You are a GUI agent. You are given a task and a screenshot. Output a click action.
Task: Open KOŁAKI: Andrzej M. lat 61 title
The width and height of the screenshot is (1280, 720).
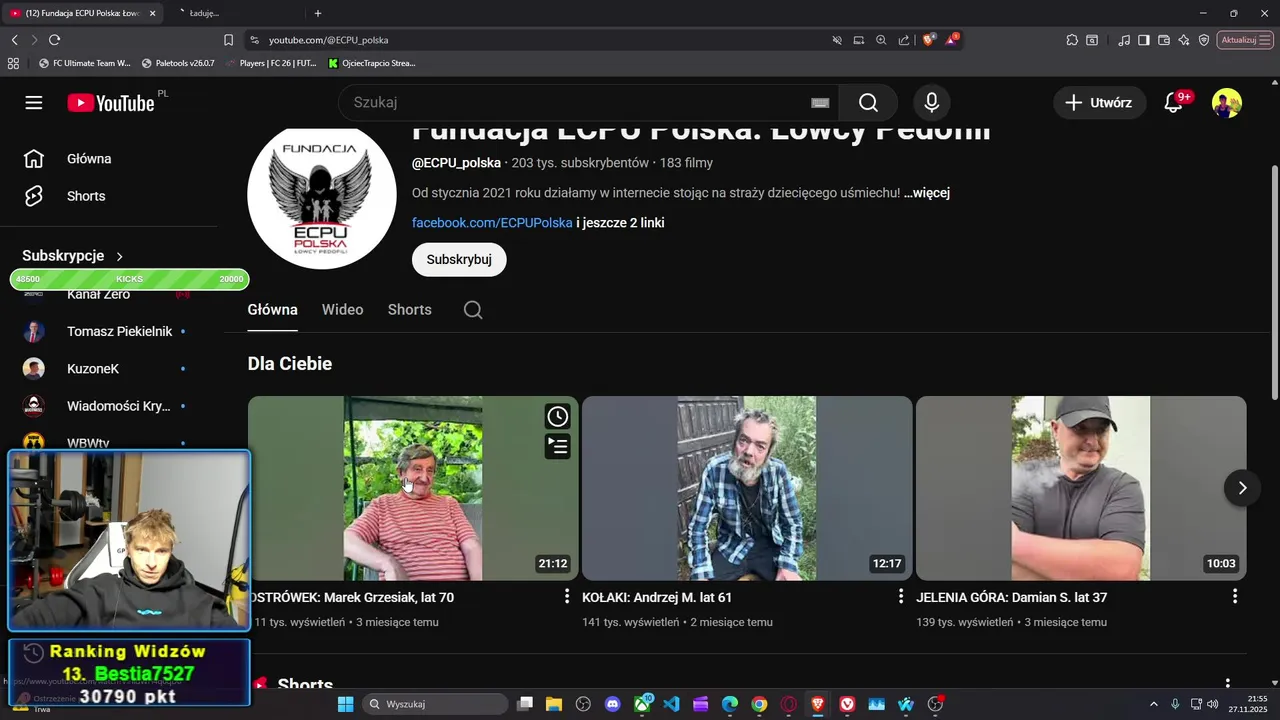coord(657,597)
